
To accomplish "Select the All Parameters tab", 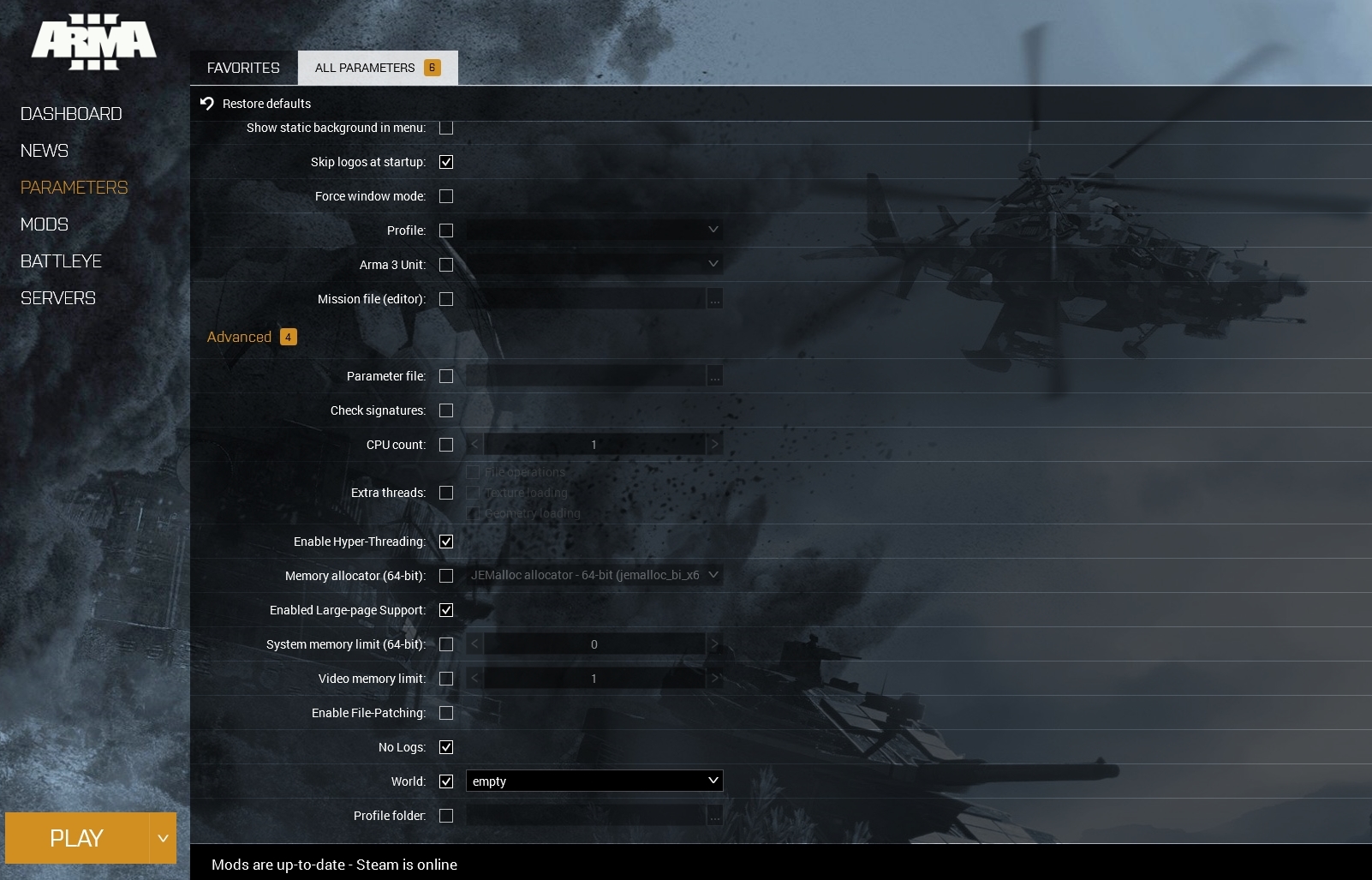I will pos(378,68).
